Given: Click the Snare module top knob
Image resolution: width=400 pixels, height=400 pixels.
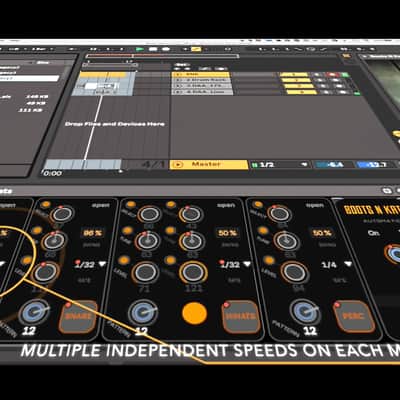Looking at the screenshot, I should (x=62, y=214).
